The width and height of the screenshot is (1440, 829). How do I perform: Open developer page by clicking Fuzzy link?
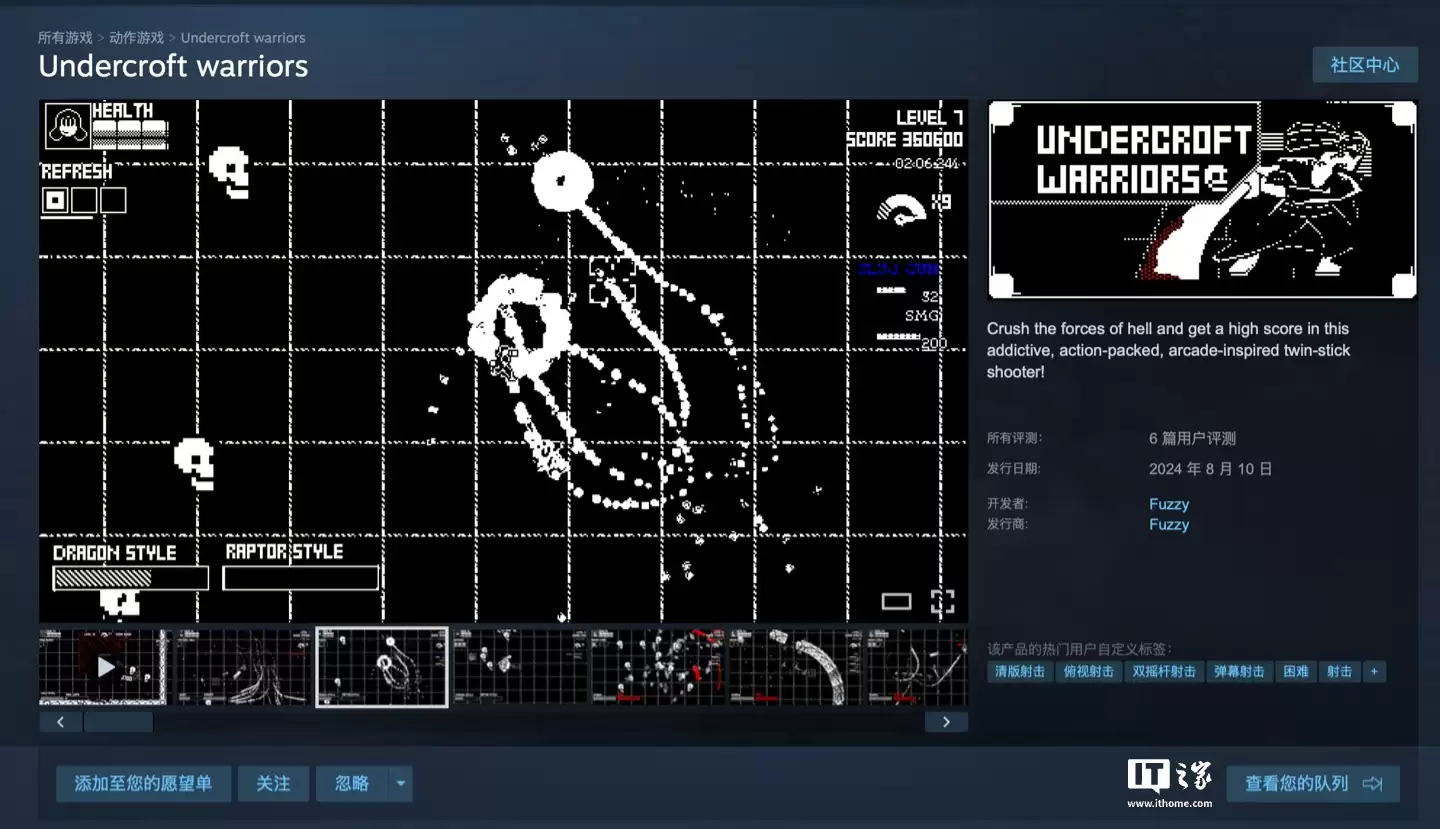(1168, 503)
